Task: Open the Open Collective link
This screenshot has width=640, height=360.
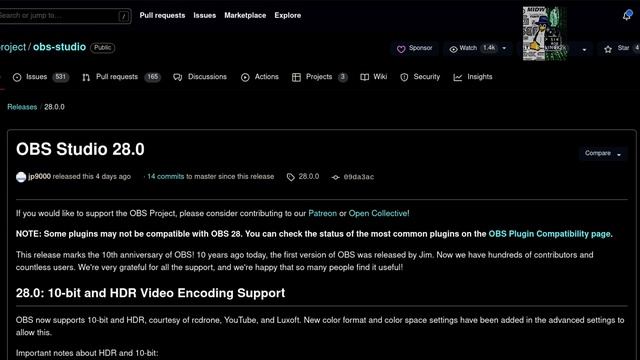Action: [378, 213]
